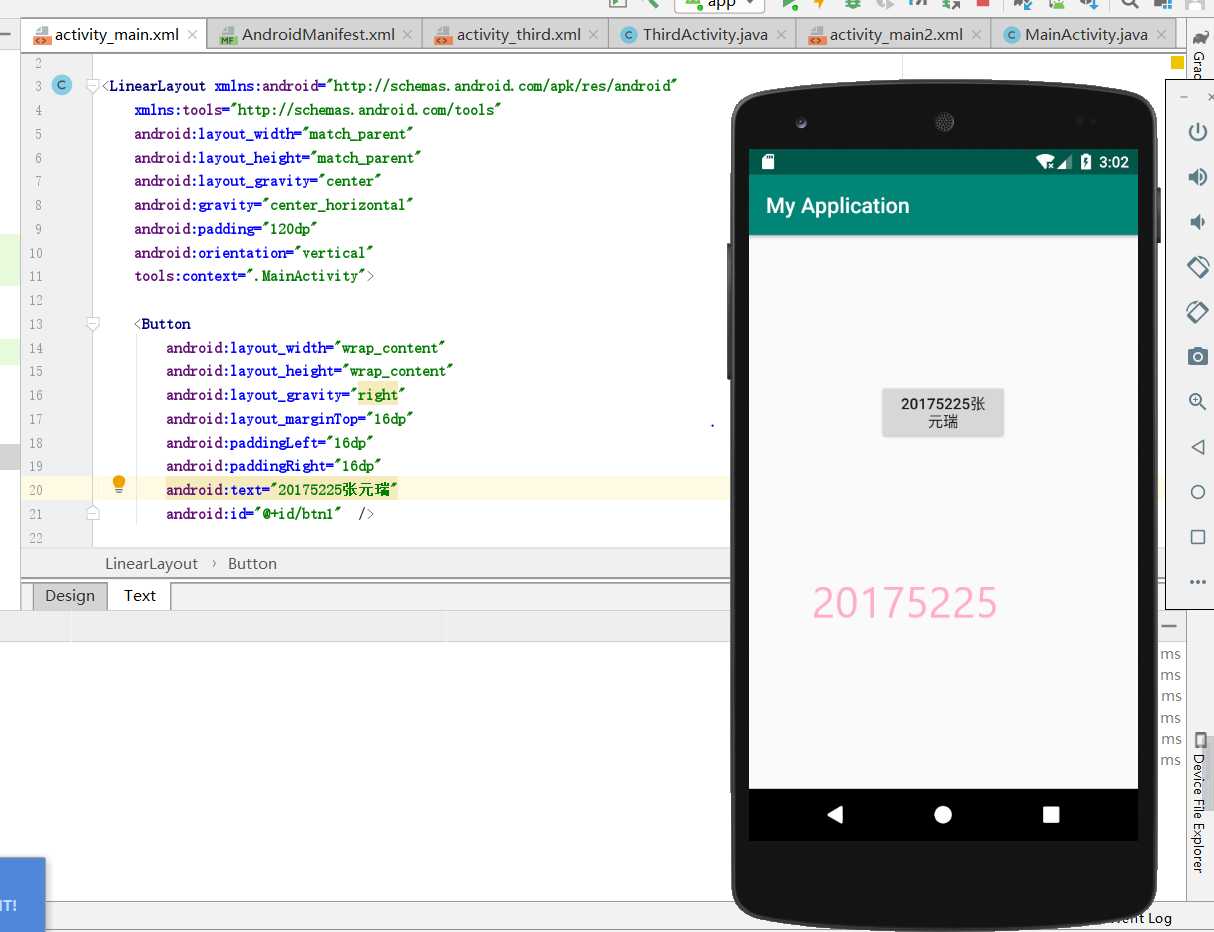This screenshot has width=1214, height=932.
Task: Click the lightbulb intention icon on line 20
Action: tap(119, 485)
